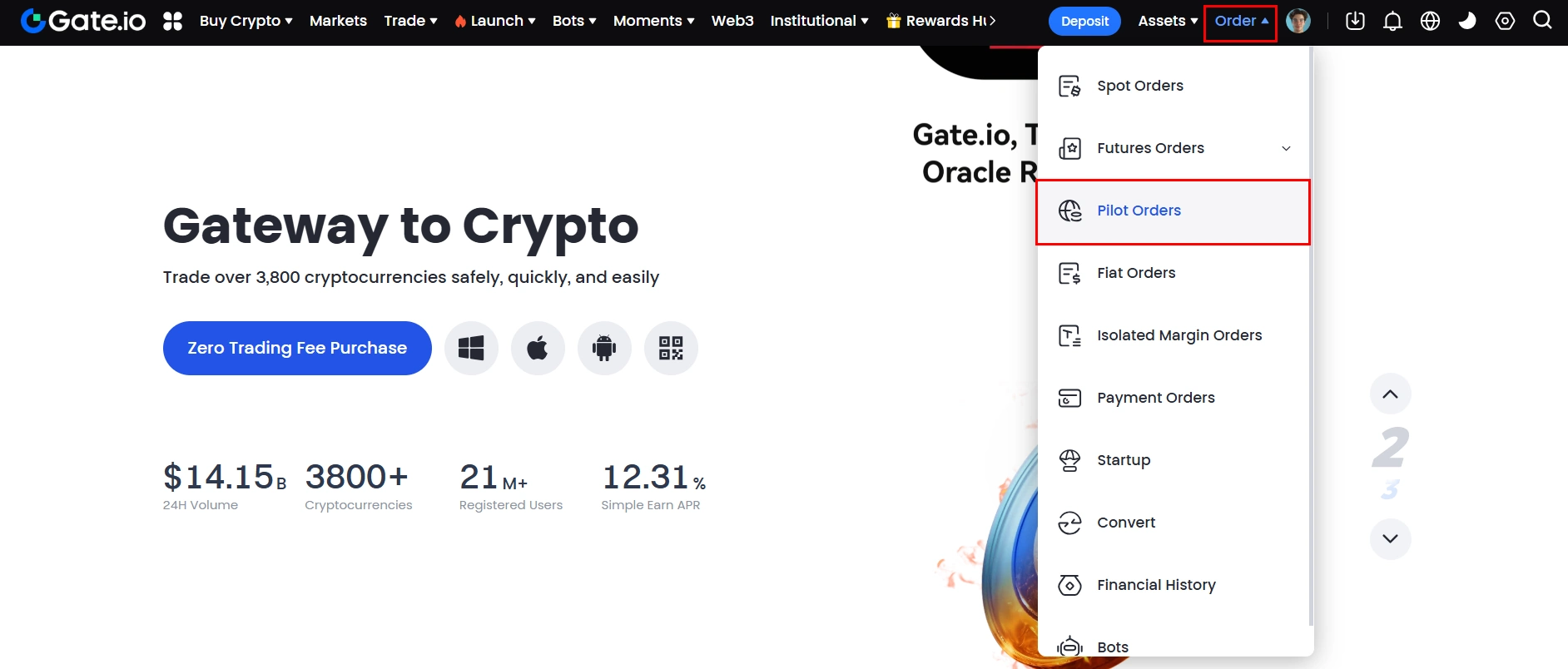Open the Moments dropdown menu

click(x=653, y=21)
